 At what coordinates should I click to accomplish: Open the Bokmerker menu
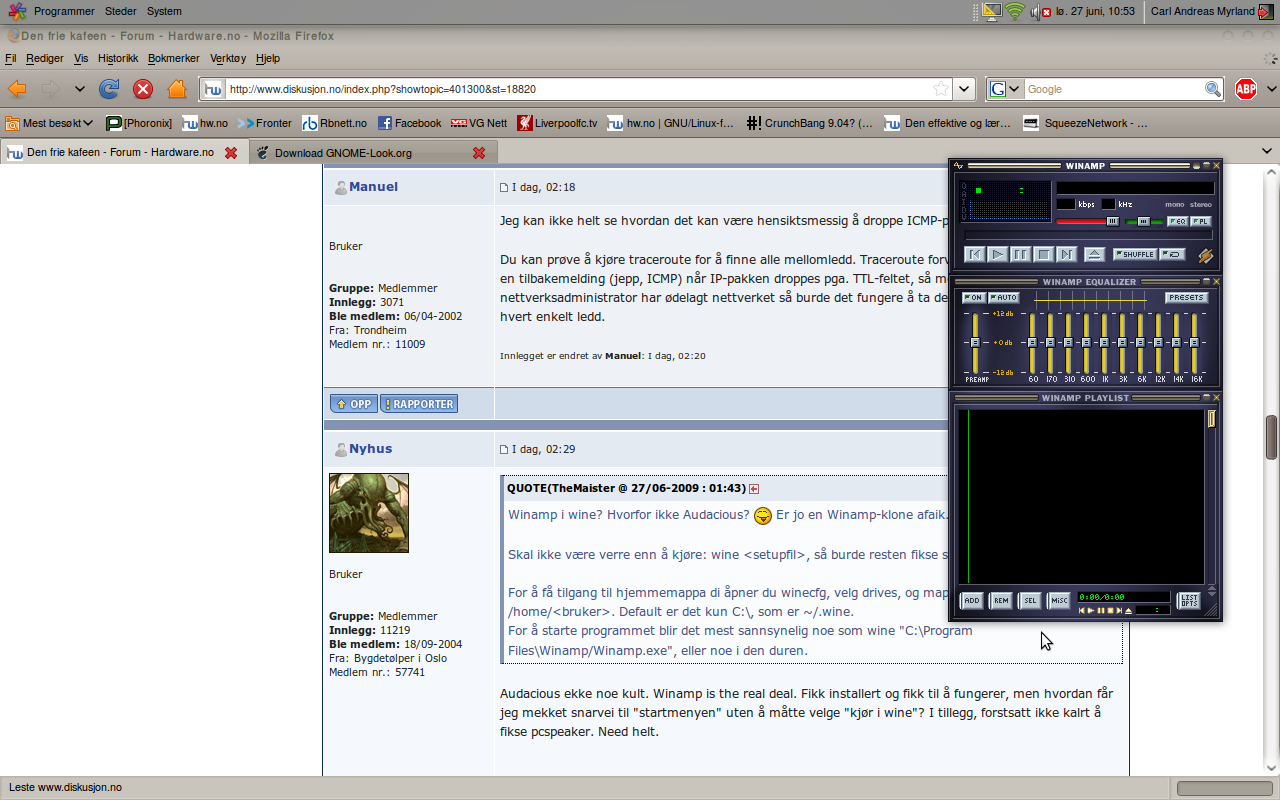[x=174, y=59]
